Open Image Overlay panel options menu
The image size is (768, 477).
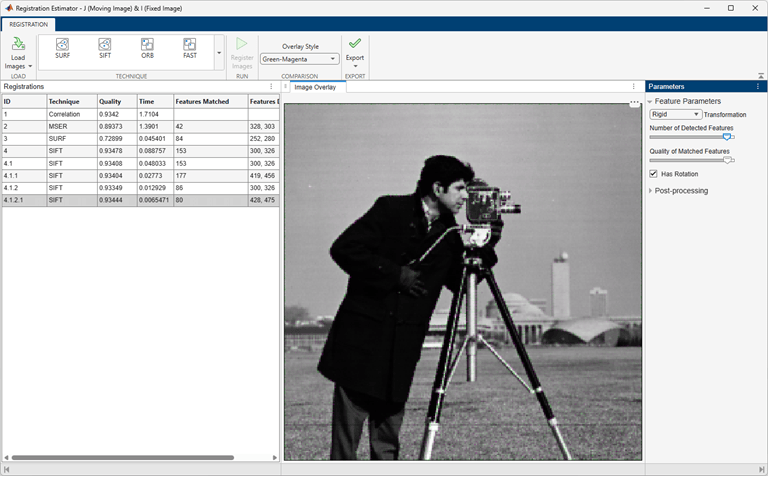point(634,86)
